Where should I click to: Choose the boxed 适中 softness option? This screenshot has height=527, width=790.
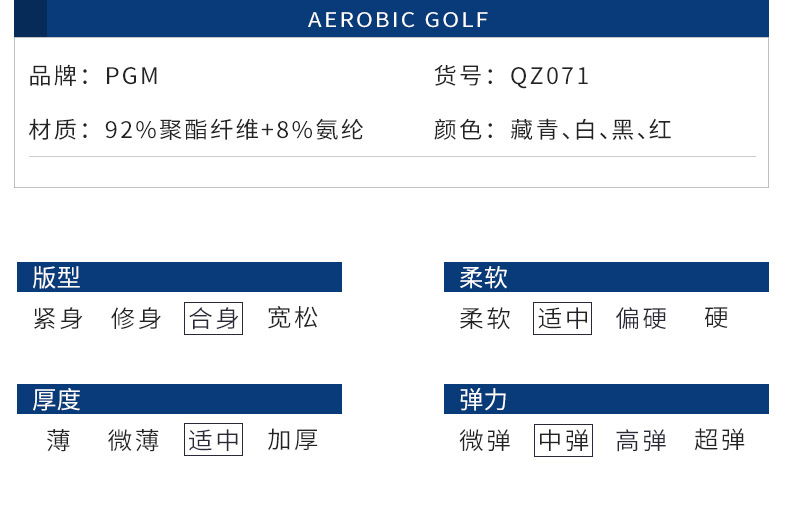pos(563,319)
